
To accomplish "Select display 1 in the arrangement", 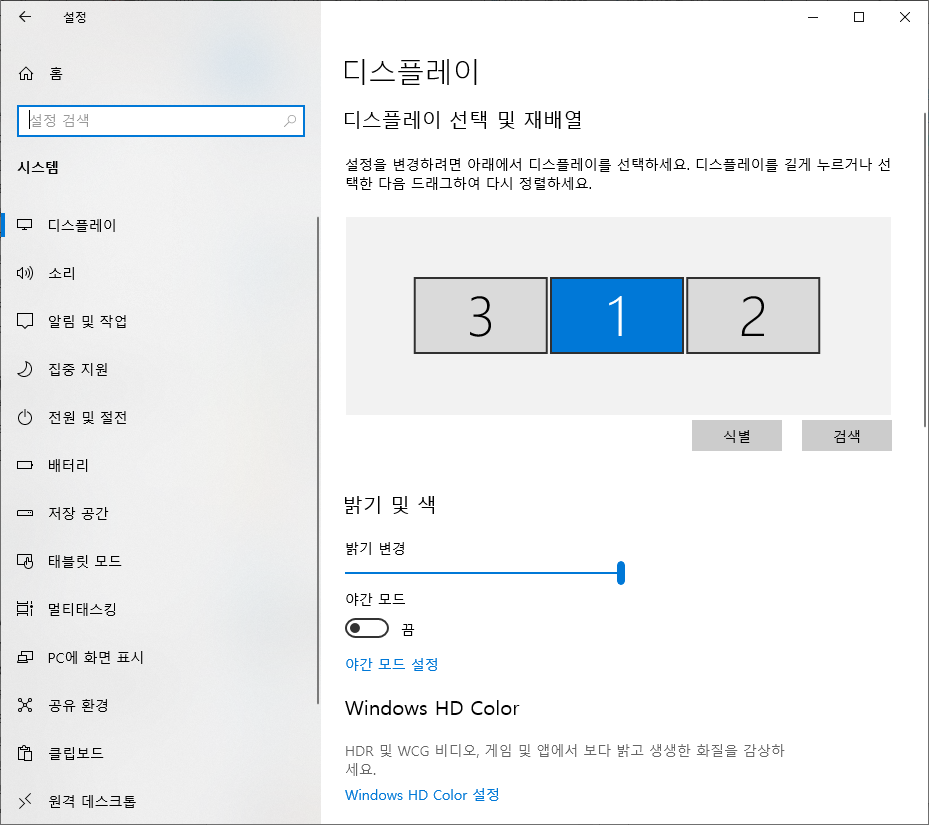I will click(617, 315).
